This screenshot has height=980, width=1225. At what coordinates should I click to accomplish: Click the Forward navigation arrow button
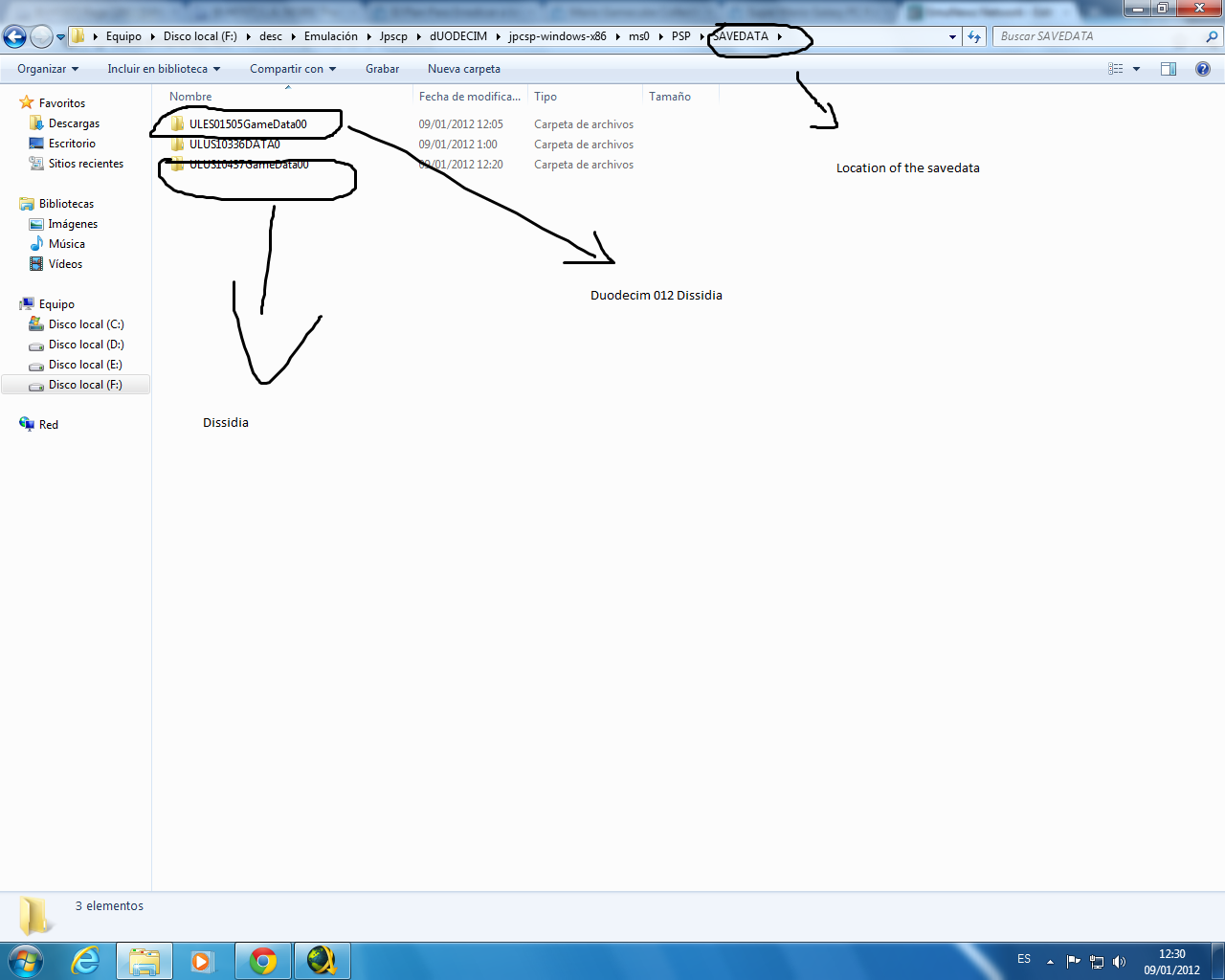(x=41, y=36)
